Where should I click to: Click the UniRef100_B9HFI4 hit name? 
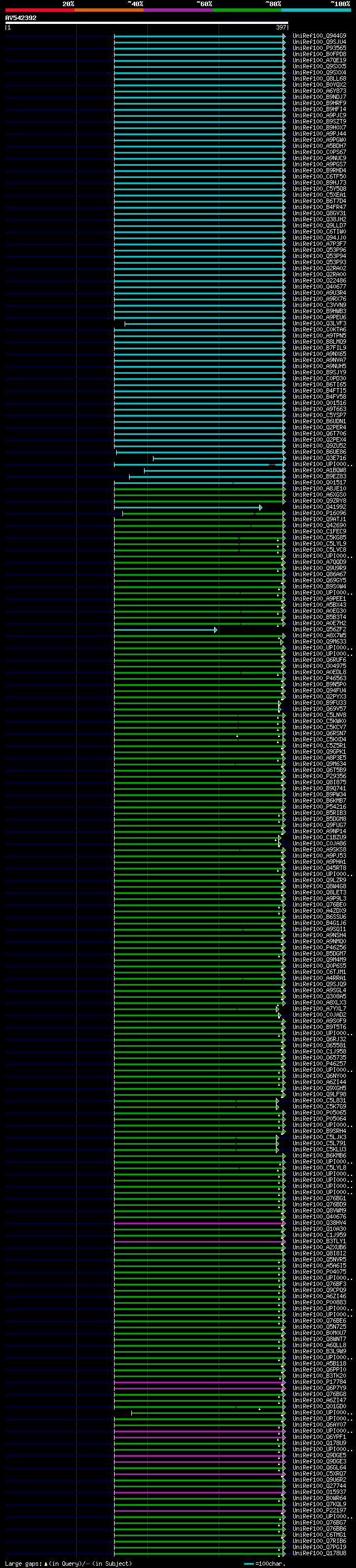coord(319,110)
